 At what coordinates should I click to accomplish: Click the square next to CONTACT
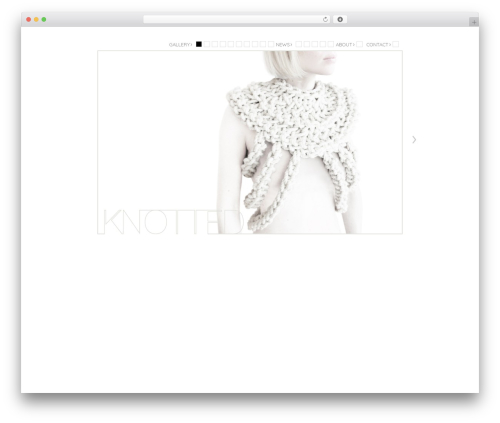(396, 44)
